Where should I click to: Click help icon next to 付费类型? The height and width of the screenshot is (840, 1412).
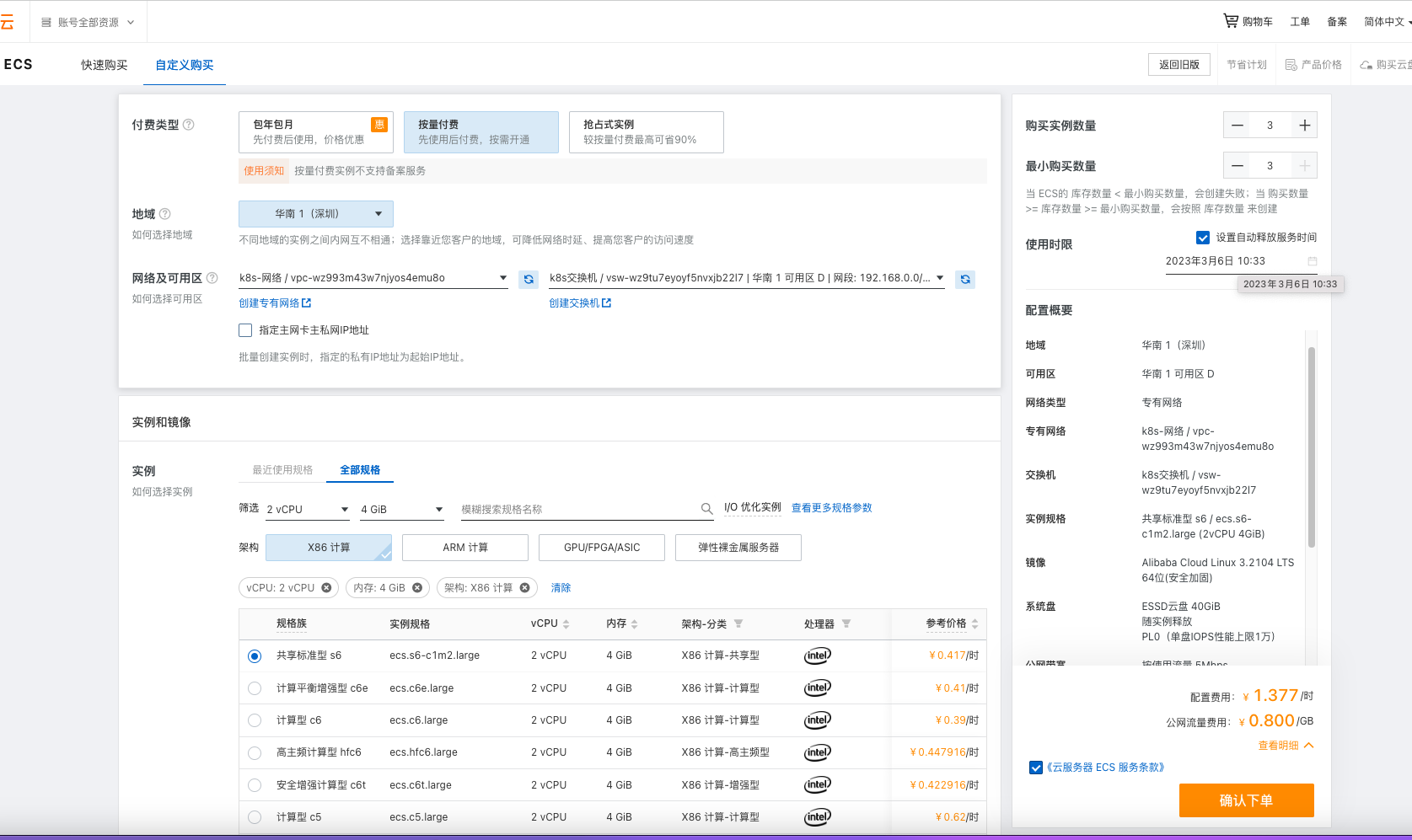189,125
